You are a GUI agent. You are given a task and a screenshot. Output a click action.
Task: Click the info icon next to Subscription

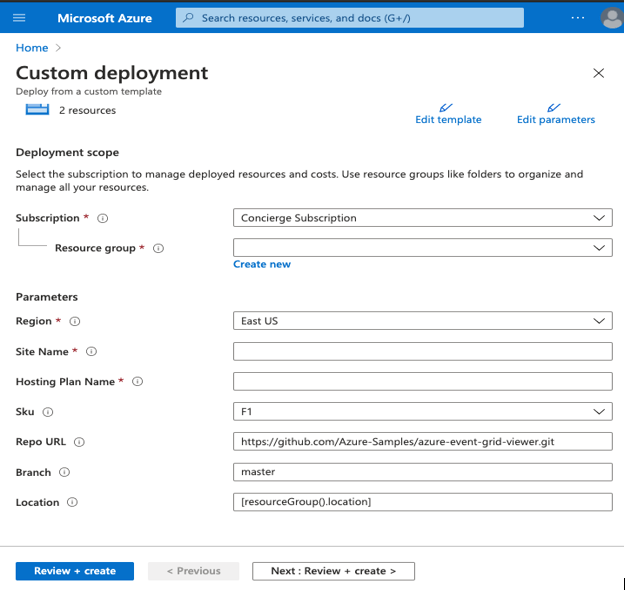click(103, 218)
